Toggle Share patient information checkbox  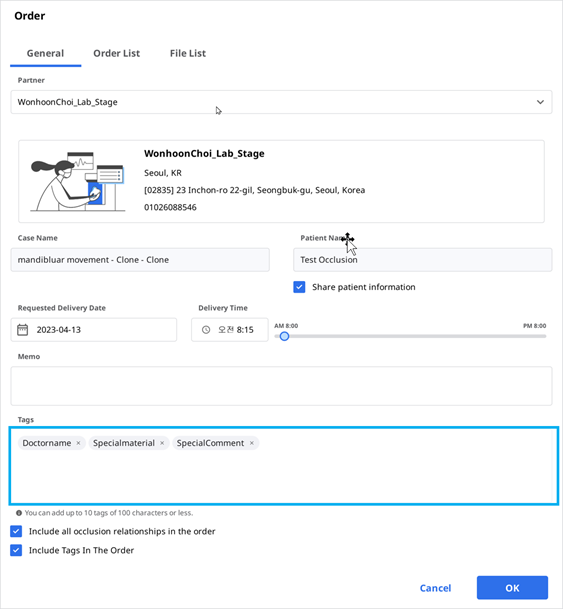click(299, 287)
